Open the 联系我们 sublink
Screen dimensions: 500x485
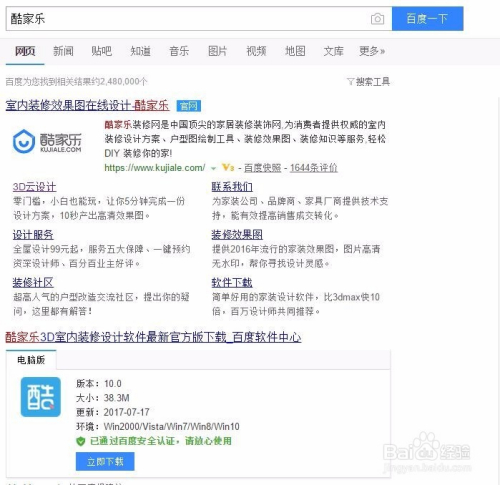[232, 187]
